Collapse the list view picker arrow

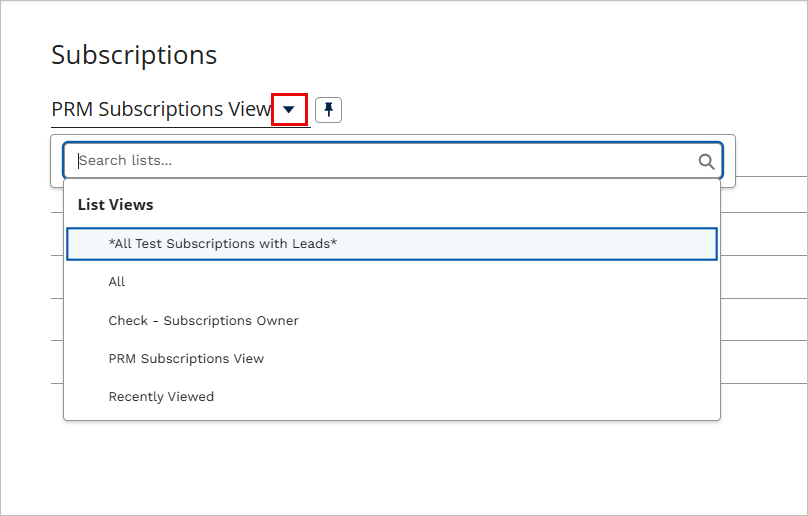point(289,109)
